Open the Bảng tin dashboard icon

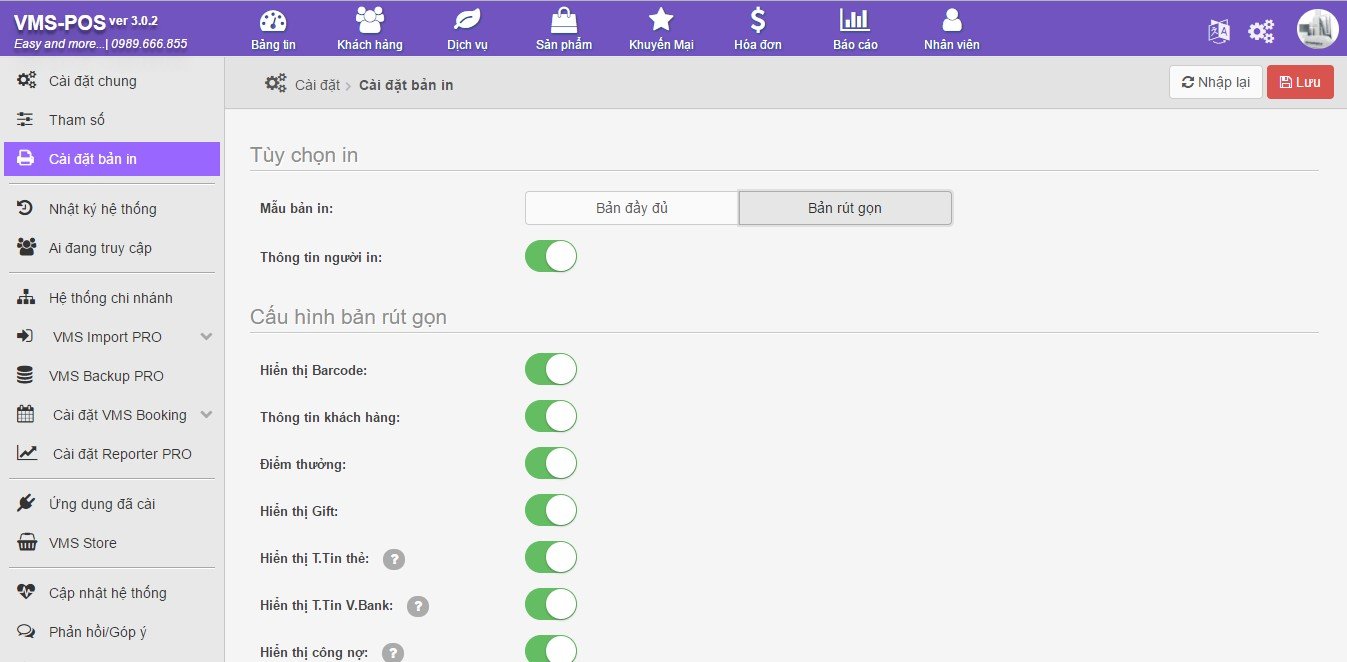pos(273,21)
